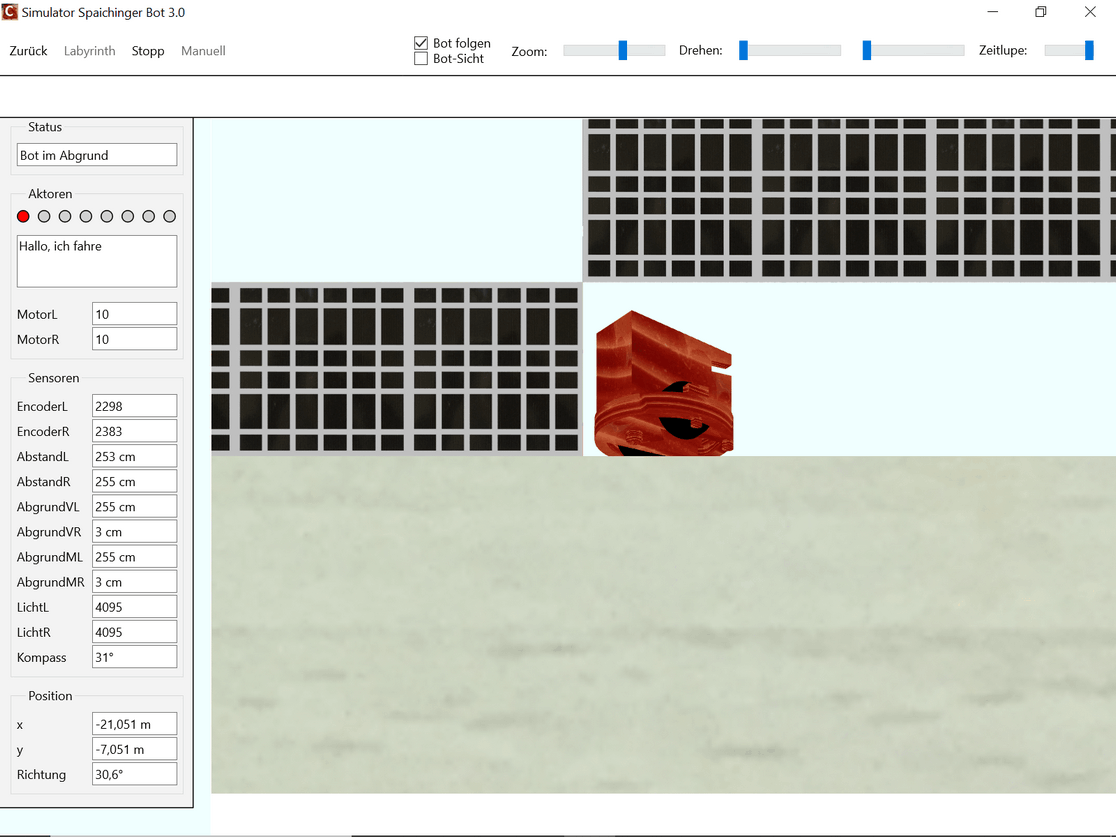The width and height of the screenshot is (1116, 837).
Task: Click the MotorR value field
Action: tap(134, 339)
